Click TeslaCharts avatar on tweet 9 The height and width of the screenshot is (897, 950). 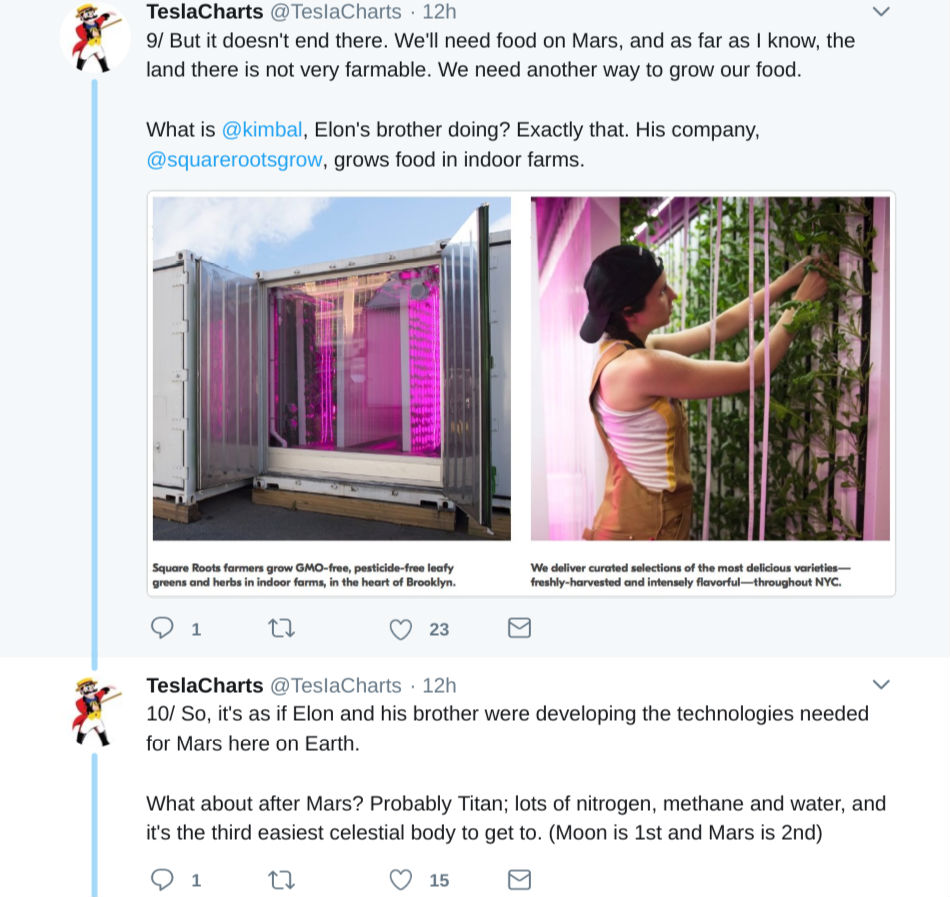(95, 38)
